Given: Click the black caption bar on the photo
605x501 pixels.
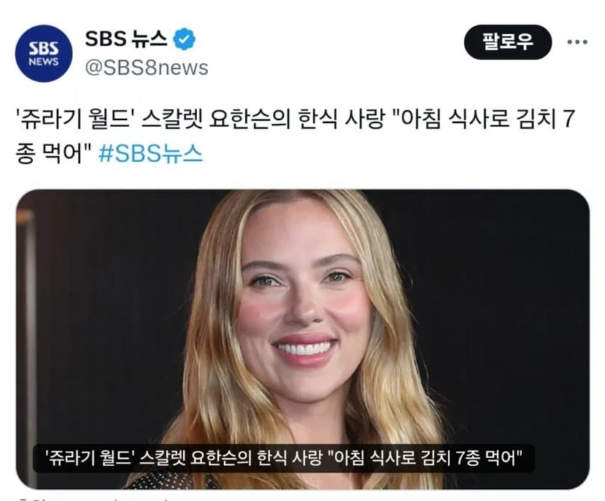Looking at the screenshot, I should click(284, 459).
